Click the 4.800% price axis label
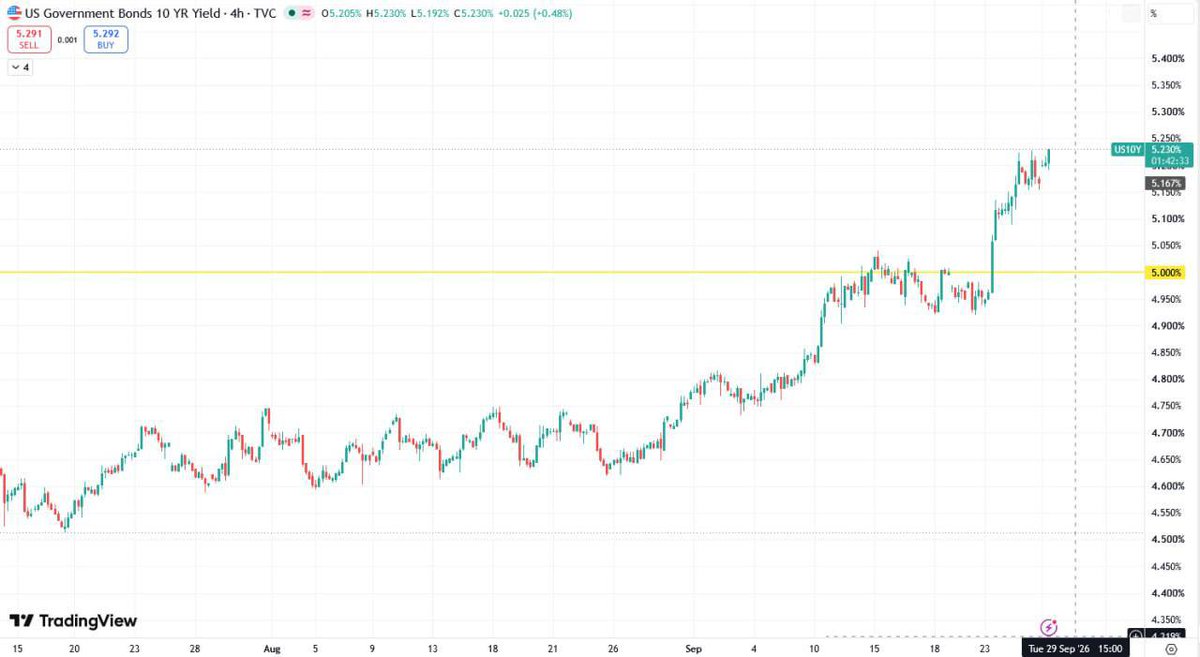The width and height of the screenshot is (1200, 657). pyautogui.click(x=1167, y=379)
